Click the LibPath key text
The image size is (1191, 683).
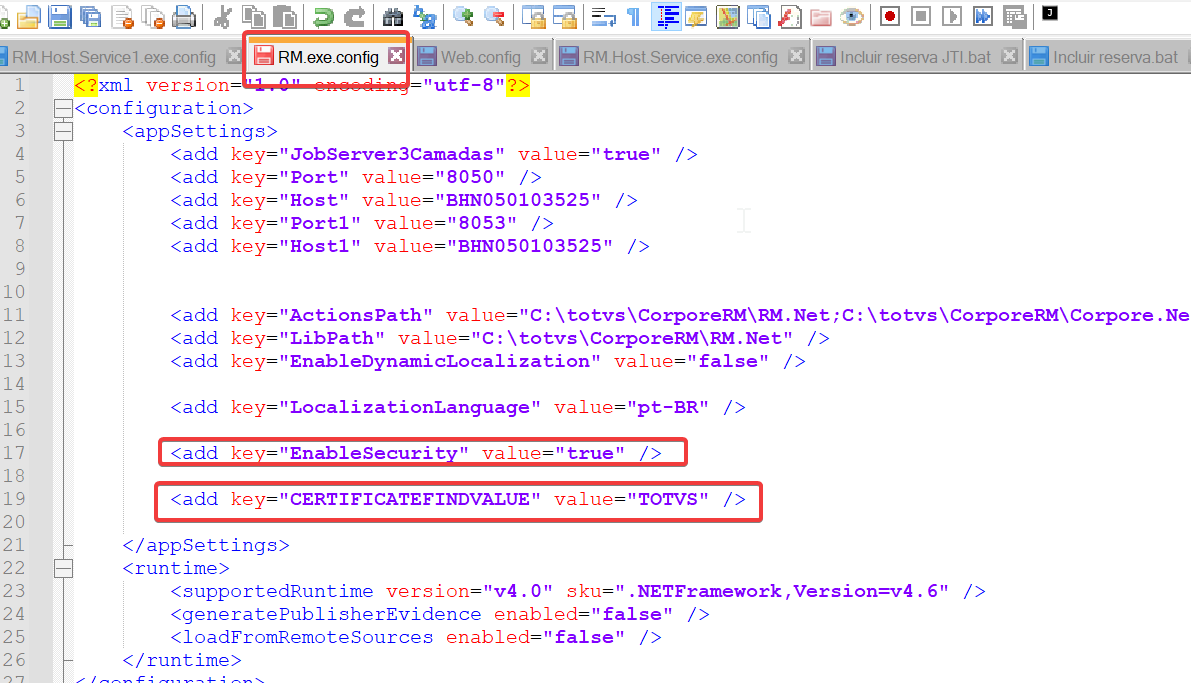click(x=332, y=338)
